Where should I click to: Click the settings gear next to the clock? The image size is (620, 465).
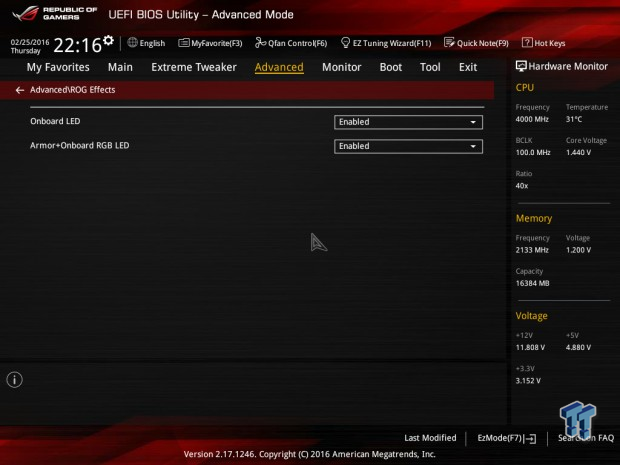click(x=108, y=40)
